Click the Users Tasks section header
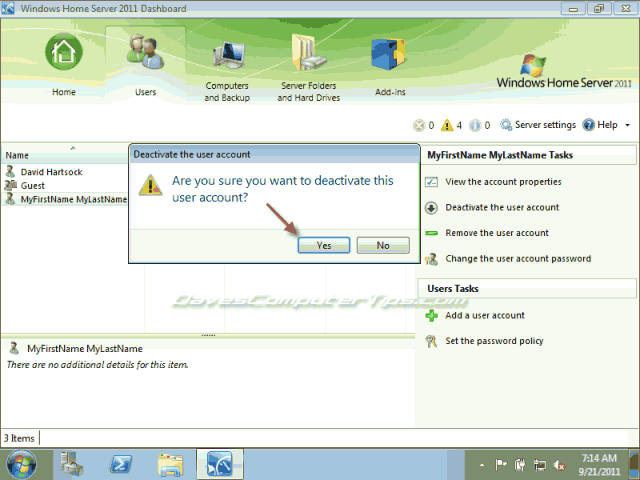Viewport: 640px width, 480px height. pos(453,289)
